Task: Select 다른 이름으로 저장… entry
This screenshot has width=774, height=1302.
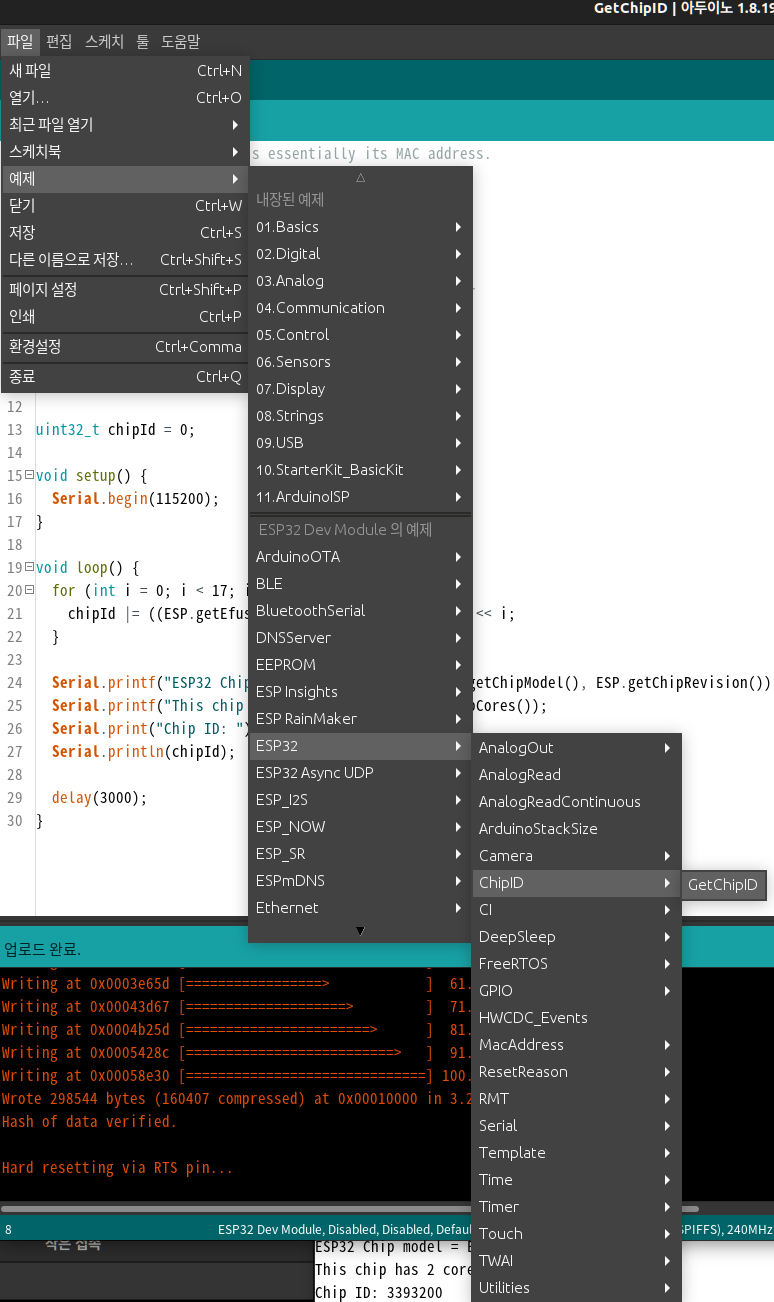Action: tap(125, 260)
